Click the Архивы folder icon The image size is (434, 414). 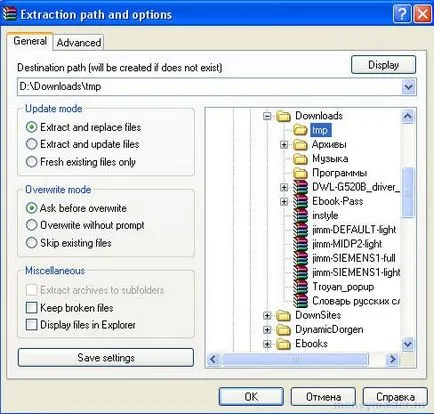(300, 144)
